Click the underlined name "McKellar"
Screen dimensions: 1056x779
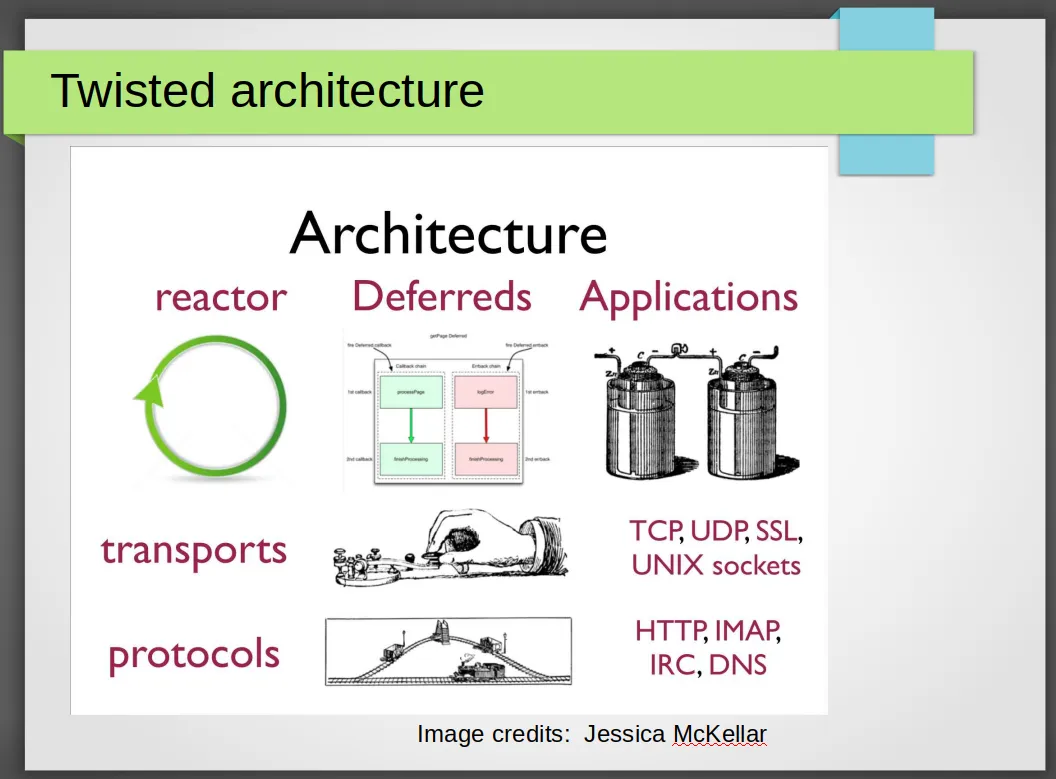pyautogui.click(x=719, y=734)
